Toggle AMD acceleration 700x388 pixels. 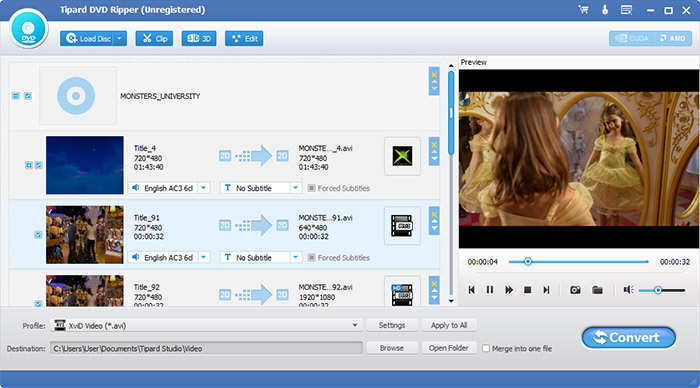pyautogui.click(x=672, y=38)
